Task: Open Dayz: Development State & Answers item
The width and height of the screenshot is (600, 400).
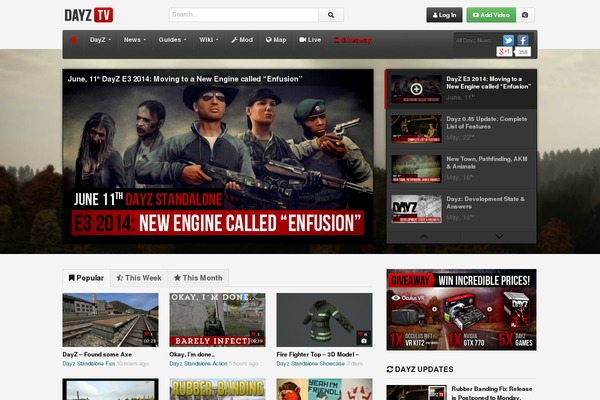Action: 485,202
